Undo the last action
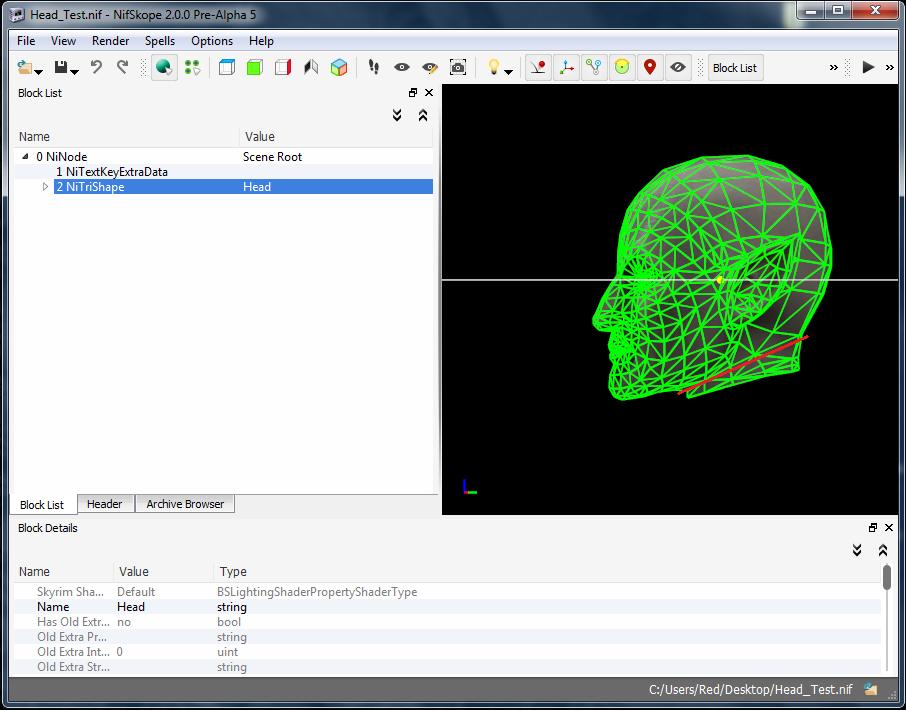The width and height of the screenshot is (907, 711). [x=96, y=68]
